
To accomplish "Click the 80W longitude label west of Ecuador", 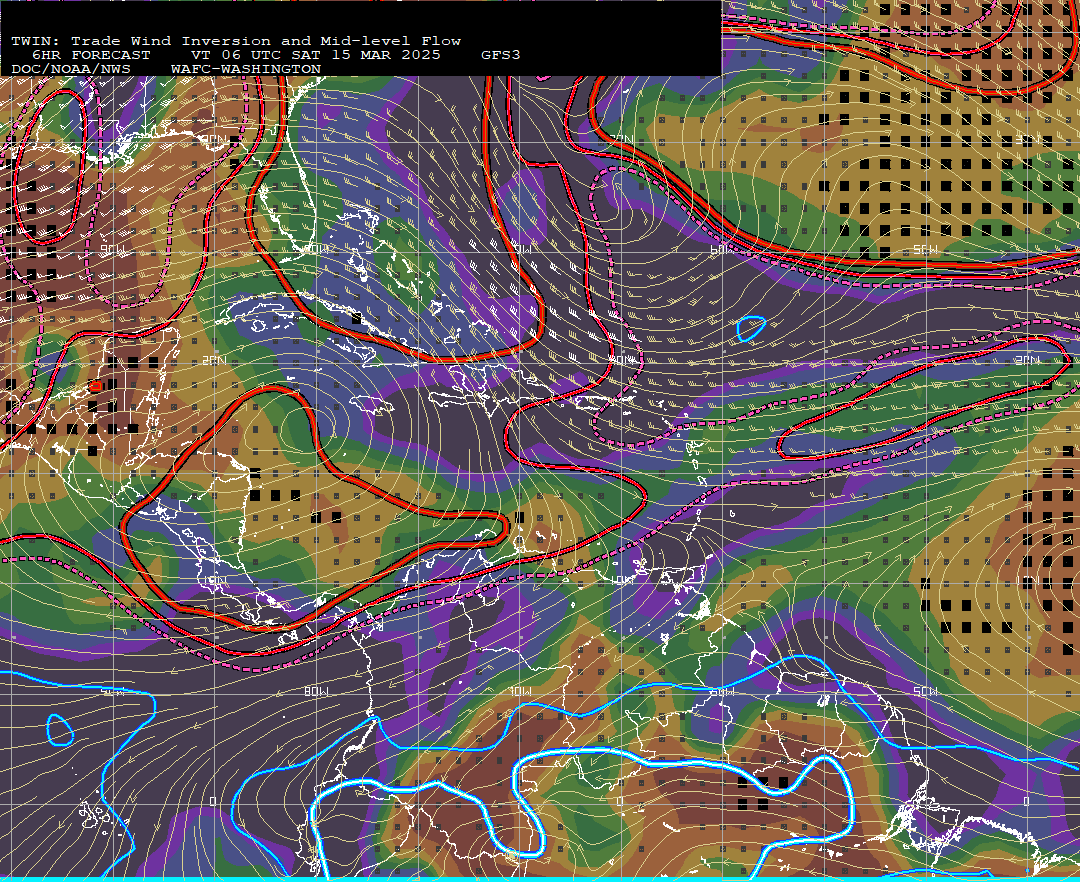I will pyautogui.click(x=316, y=691).
